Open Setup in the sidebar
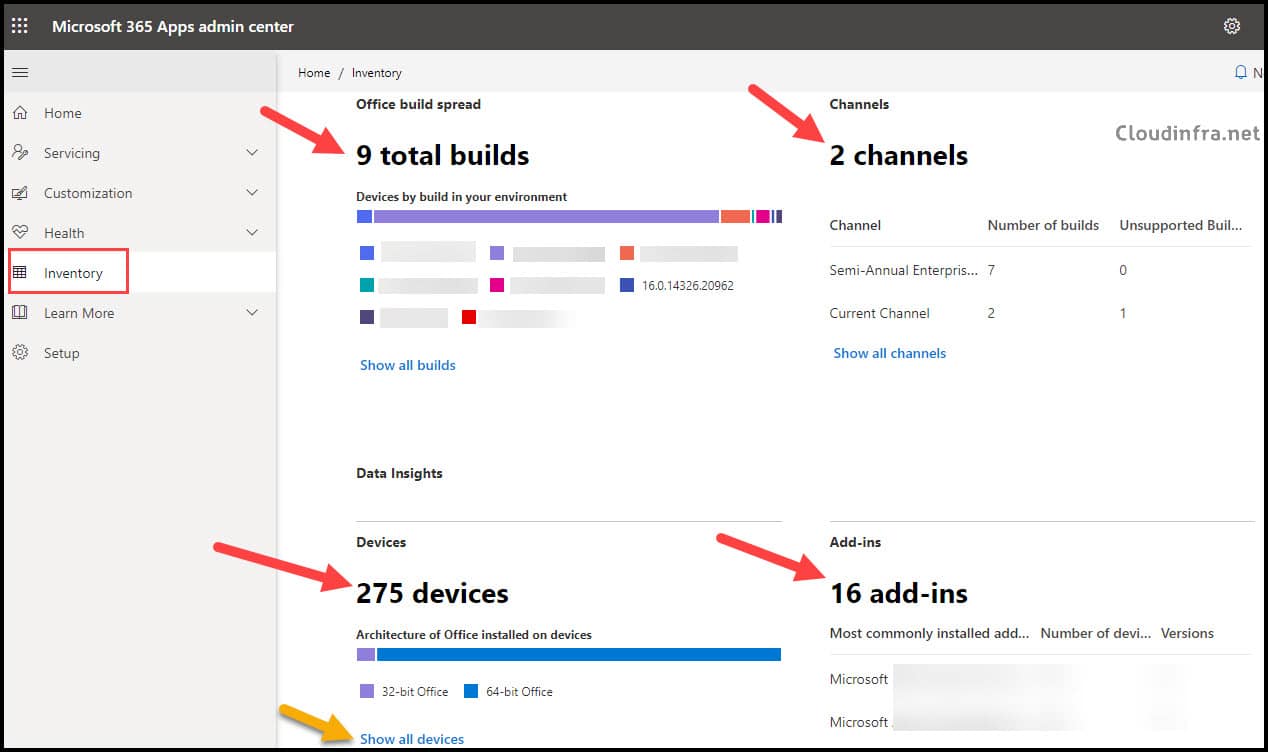This screenshot has width=1268, height=752. pos(61,353)
